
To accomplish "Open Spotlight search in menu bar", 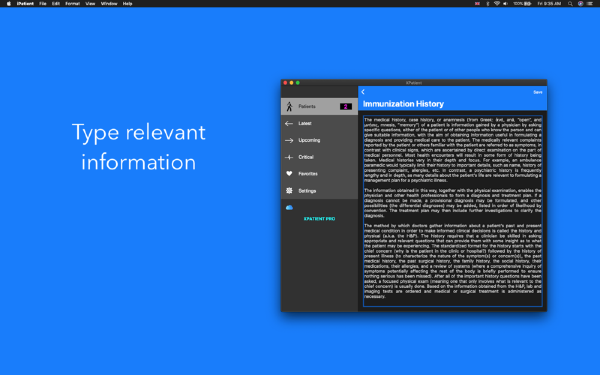I will (570, 3).
